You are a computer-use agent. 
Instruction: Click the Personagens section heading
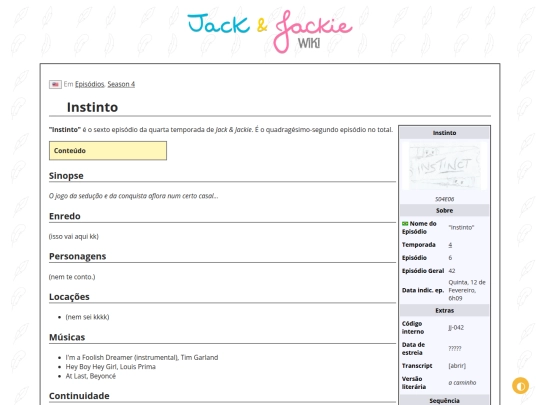pos(77,256)
